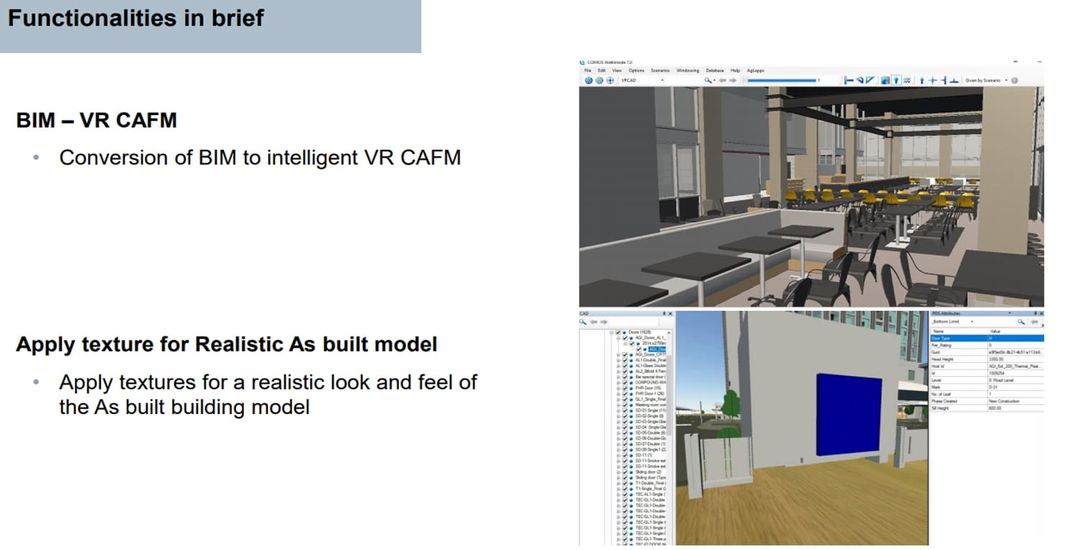This screenshot has width=1080, height=550.
Task: Click the first globe icon in toolbar
Action: tap(587, 80)
